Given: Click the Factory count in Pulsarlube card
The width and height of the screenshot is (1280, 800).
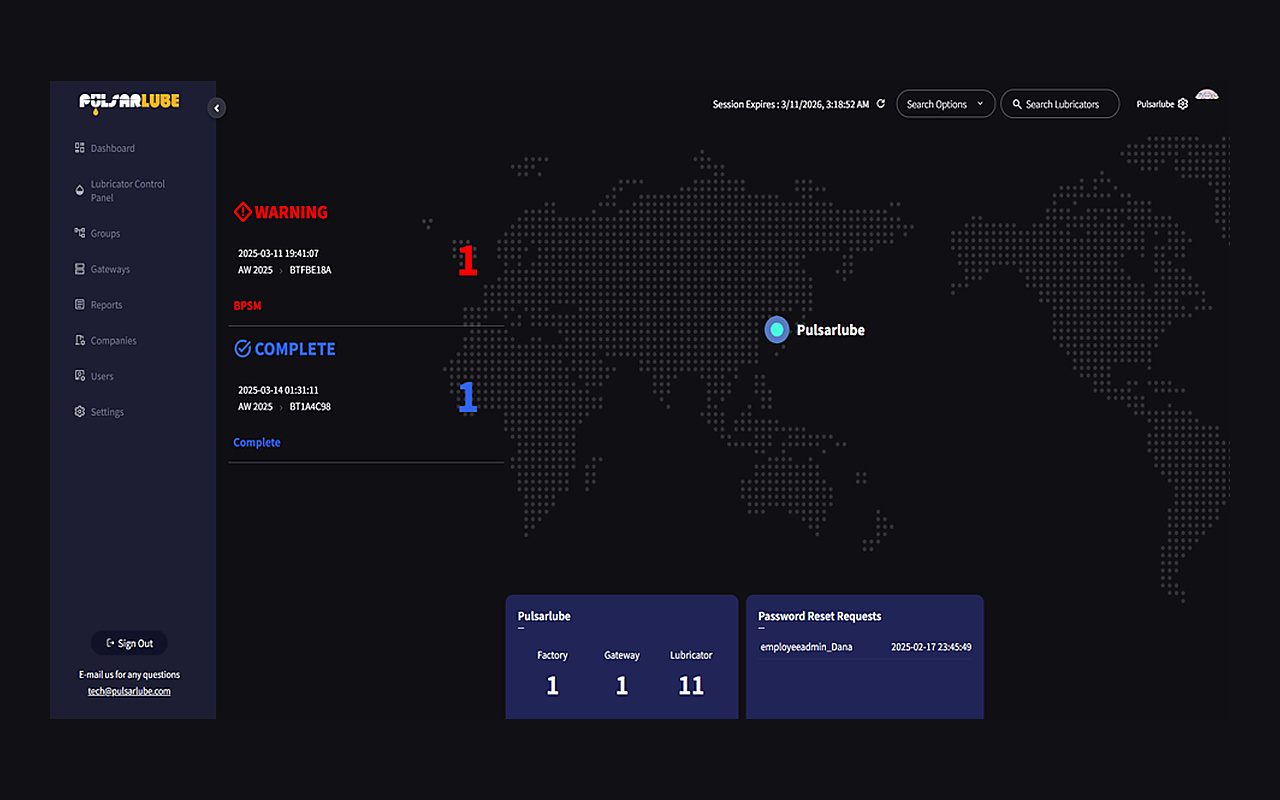Looking at the screenshot, I should [x=552, y=685].
